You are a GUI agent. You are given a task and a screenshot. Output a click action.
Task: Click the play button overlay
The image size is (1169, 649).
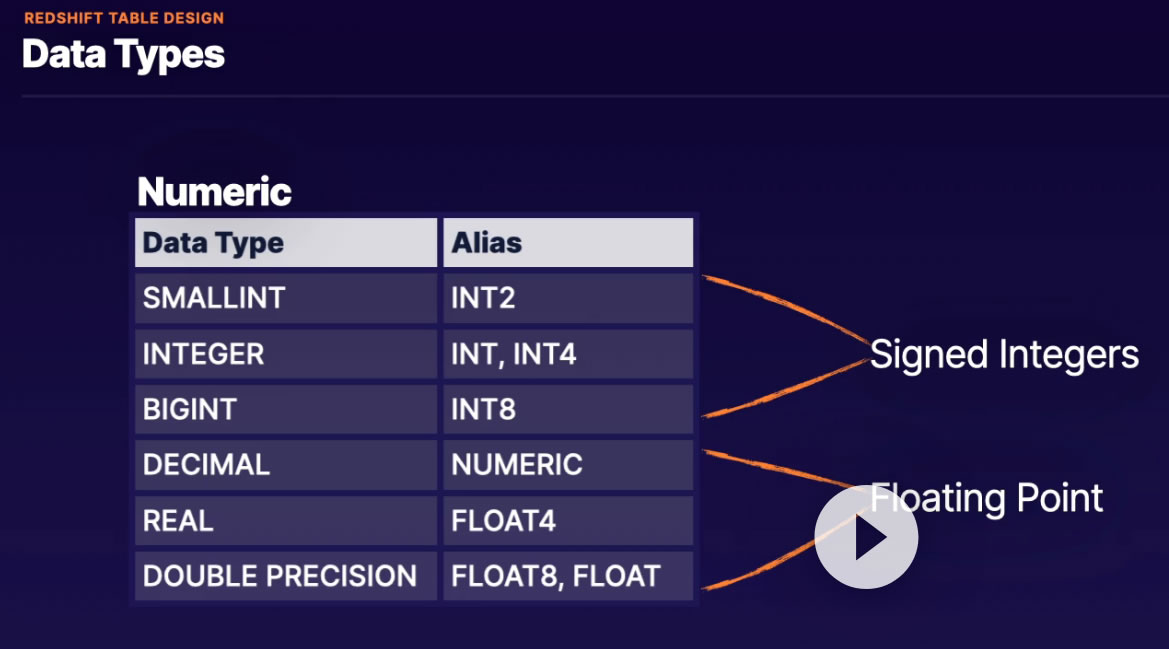[x=866, y=538]
